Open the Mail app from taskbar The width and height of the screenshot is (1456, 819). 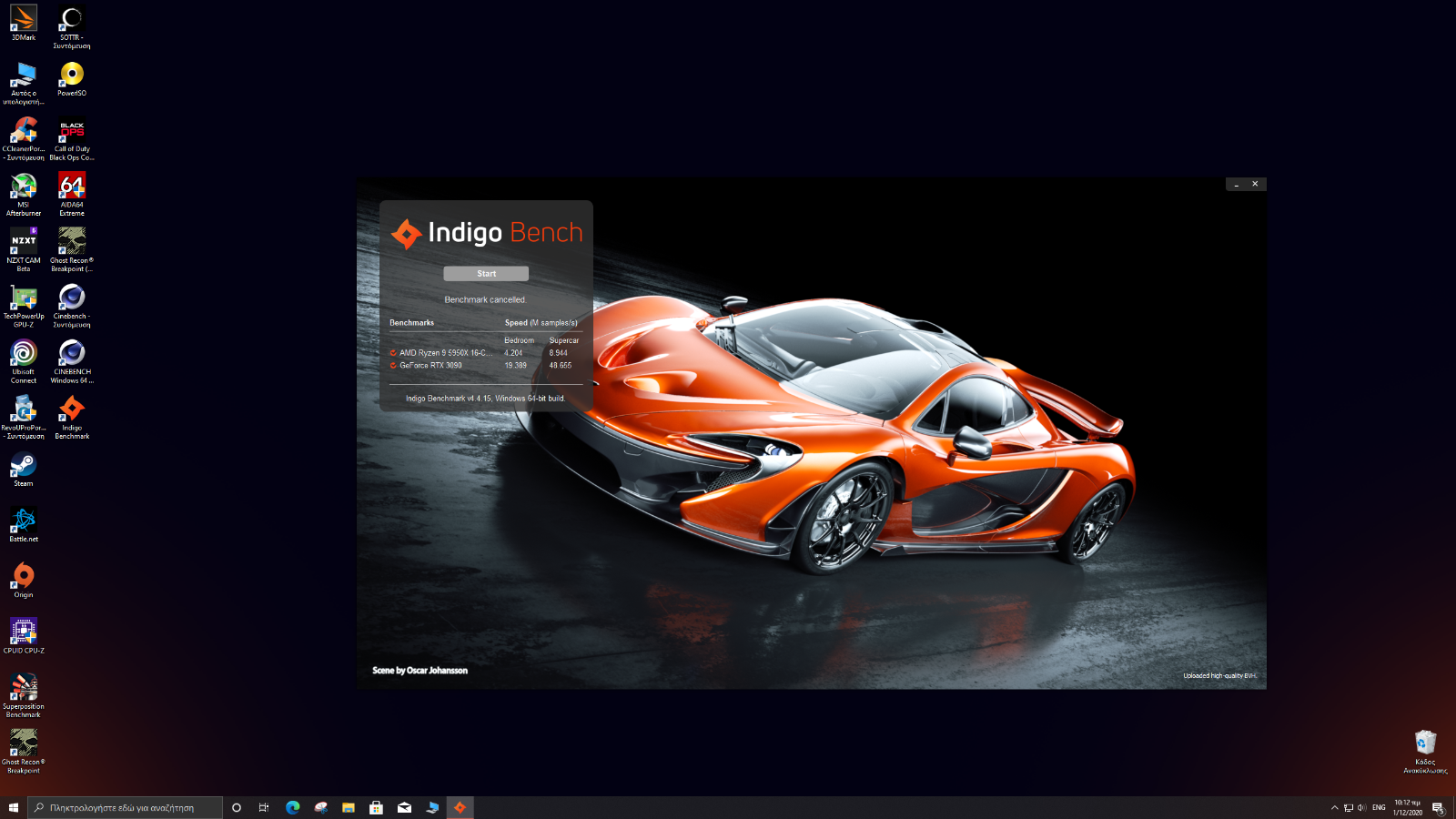tap(404, 807)
